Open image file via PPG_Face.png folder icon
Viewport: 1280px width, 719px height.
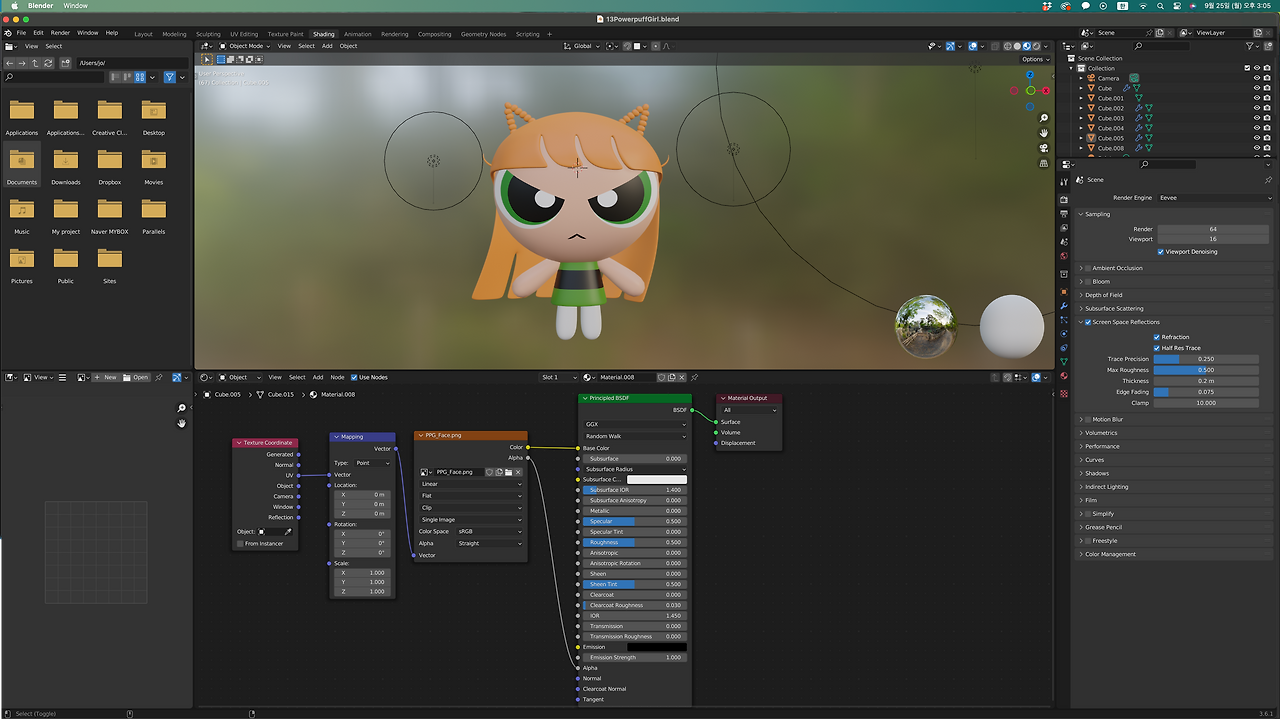pyautogui.click(x=508, y=472)
